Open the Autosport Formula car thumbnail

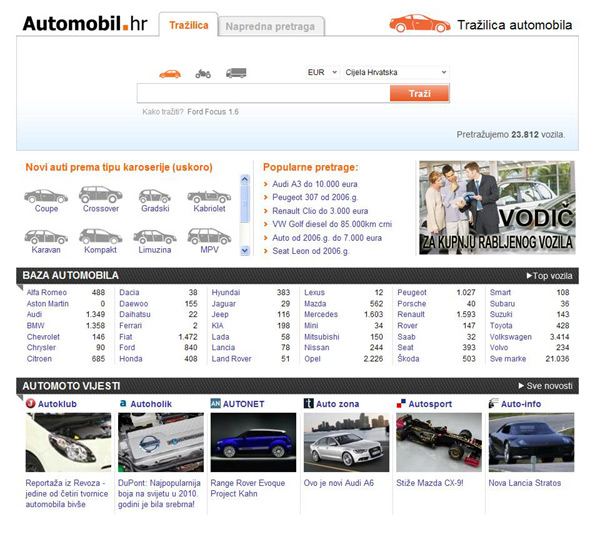[x=439, y=442]
